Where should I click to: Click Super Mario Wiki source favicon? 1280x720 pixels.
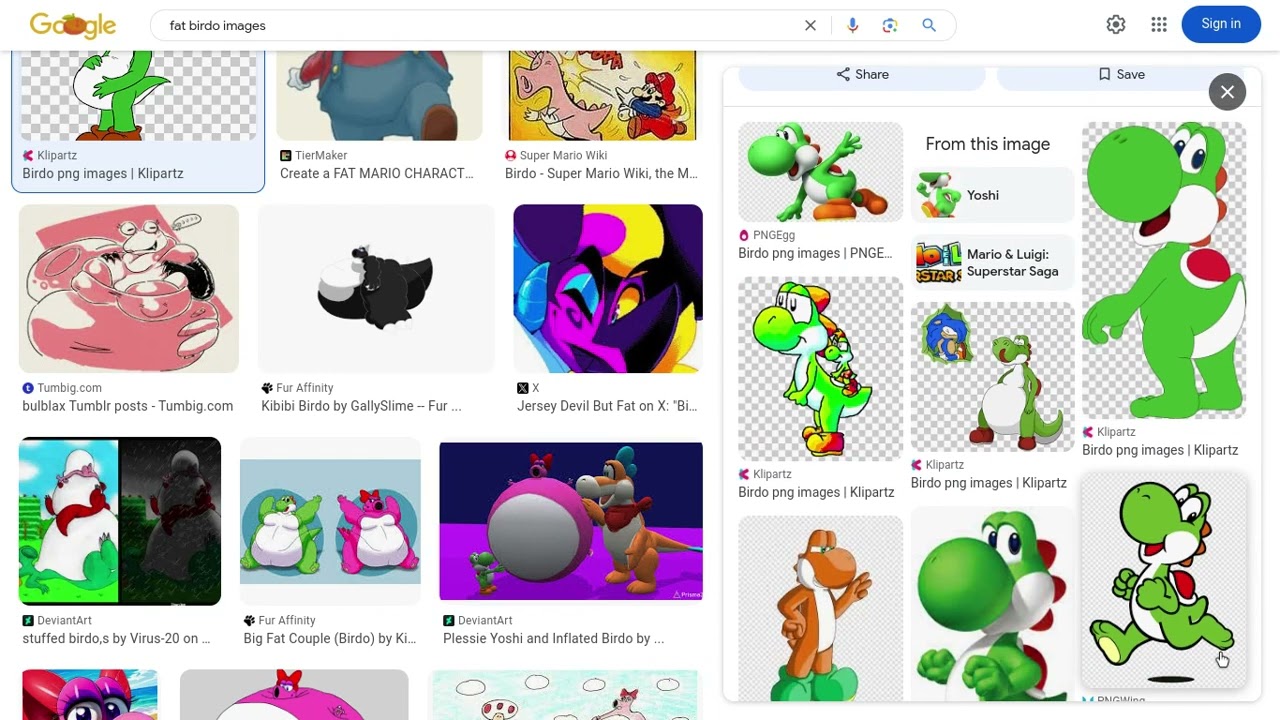click(511, 156)
